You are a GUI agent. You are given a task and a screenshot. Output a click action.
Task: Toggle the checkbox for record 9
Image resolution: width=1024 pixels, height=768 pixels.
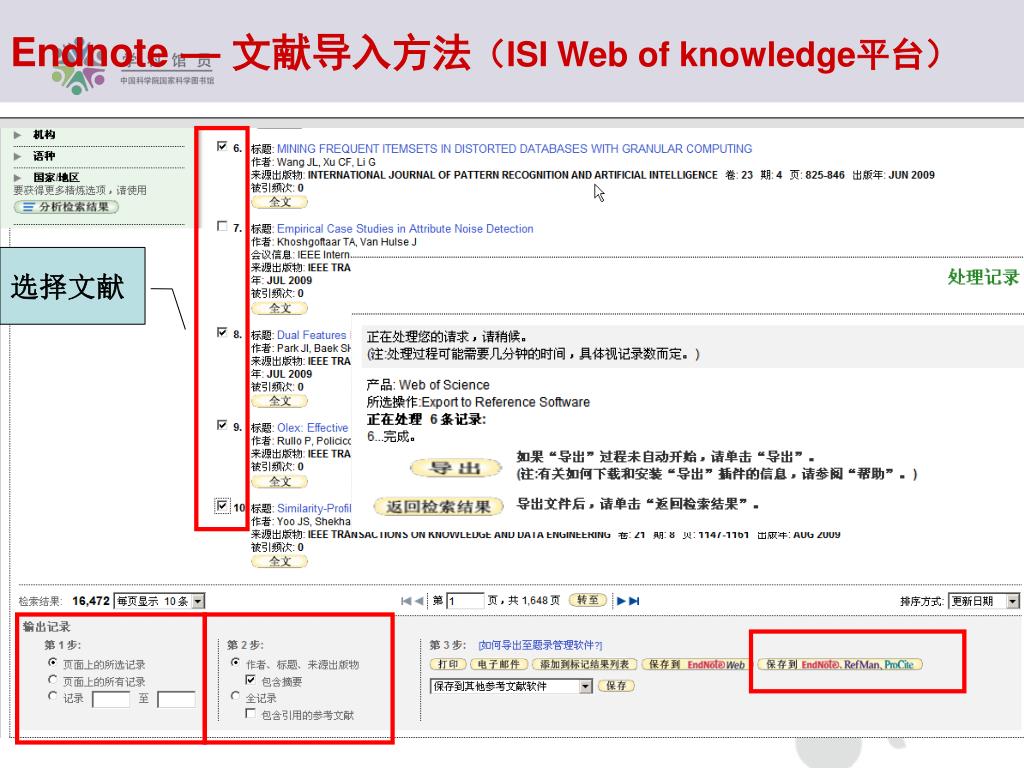click(x=222, y=425)
